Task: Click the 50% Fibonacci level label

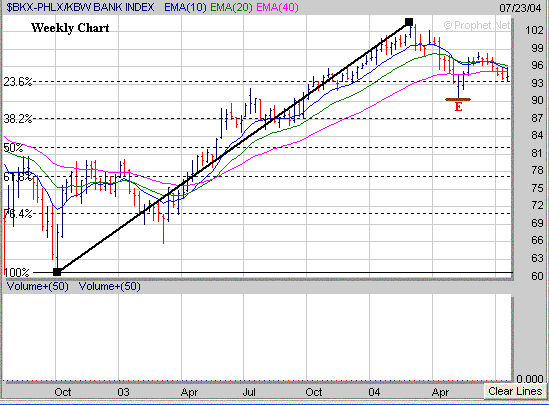Action: 13,148
